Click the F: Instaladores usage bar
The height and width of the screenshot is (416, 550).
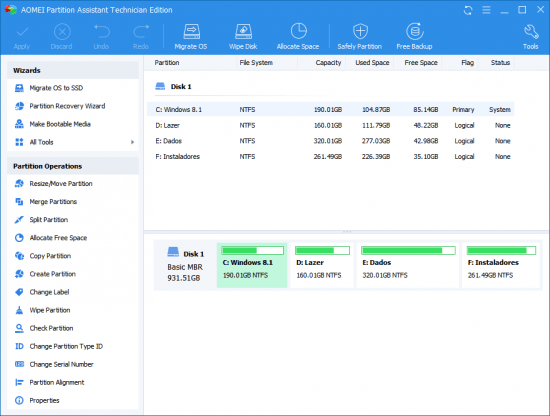coord(501,250)
